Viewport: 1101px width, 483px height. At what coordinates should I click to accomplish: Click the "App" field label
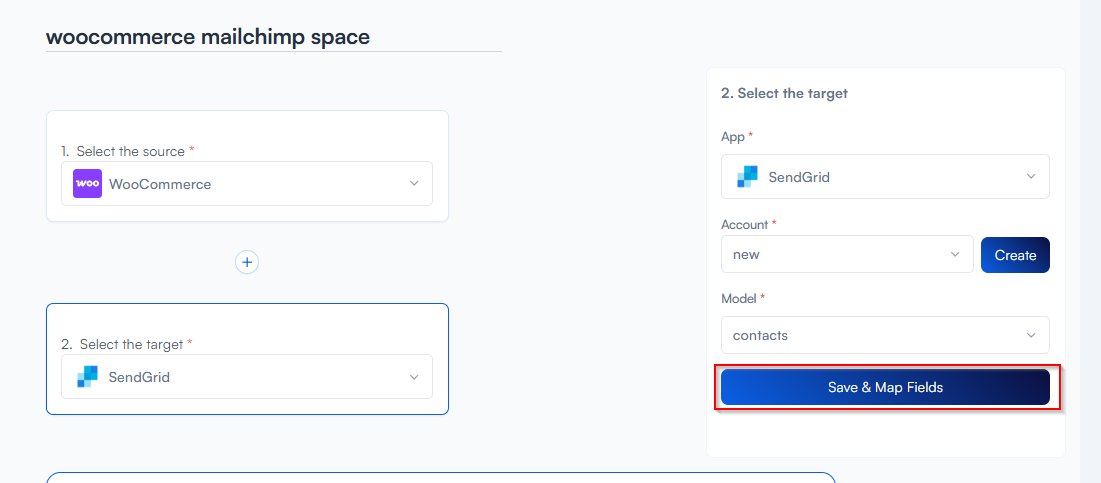(733, 136)
